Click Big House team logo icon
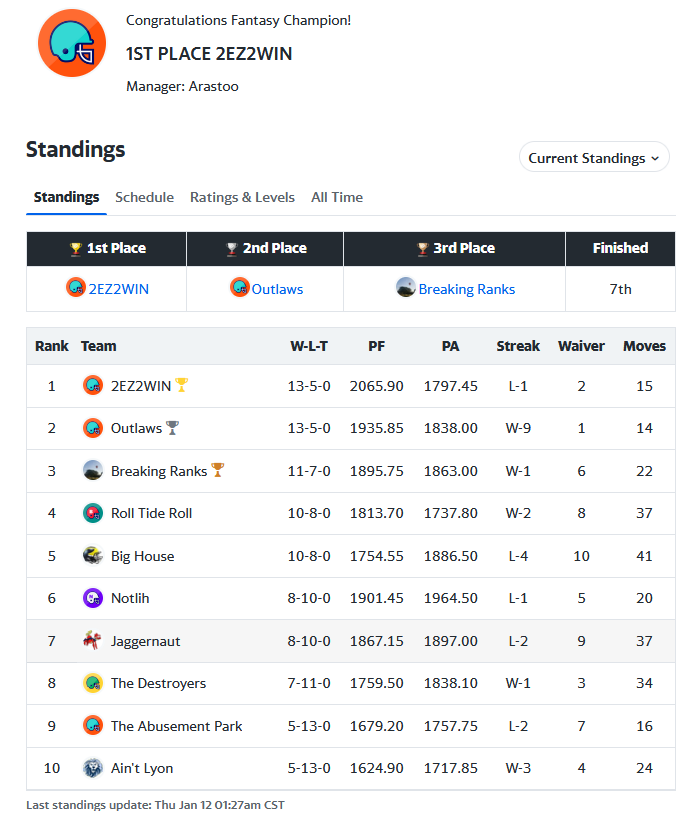The image size is (688, 814). [93, 556]
